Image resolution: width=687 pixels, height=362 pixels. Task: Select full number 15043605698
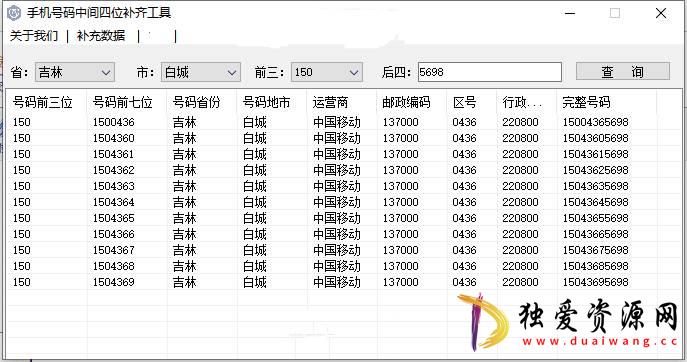[595, 138]
